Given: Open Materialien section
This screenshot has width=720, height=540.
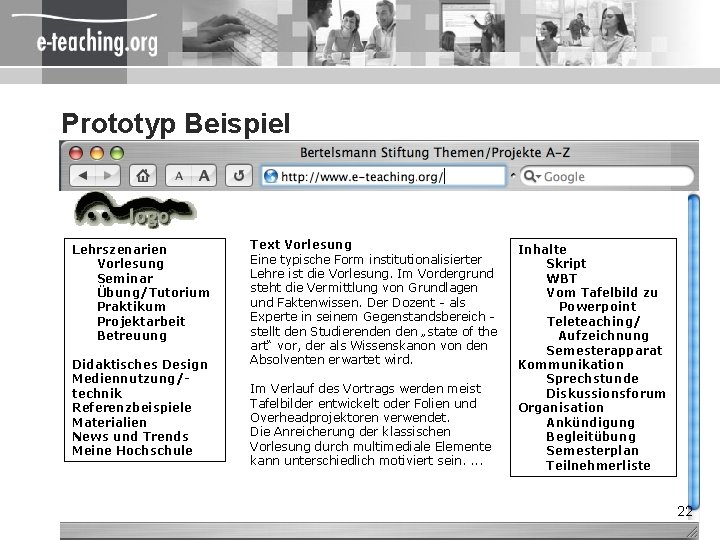Looking at the screenshot, I should [109, 422].
